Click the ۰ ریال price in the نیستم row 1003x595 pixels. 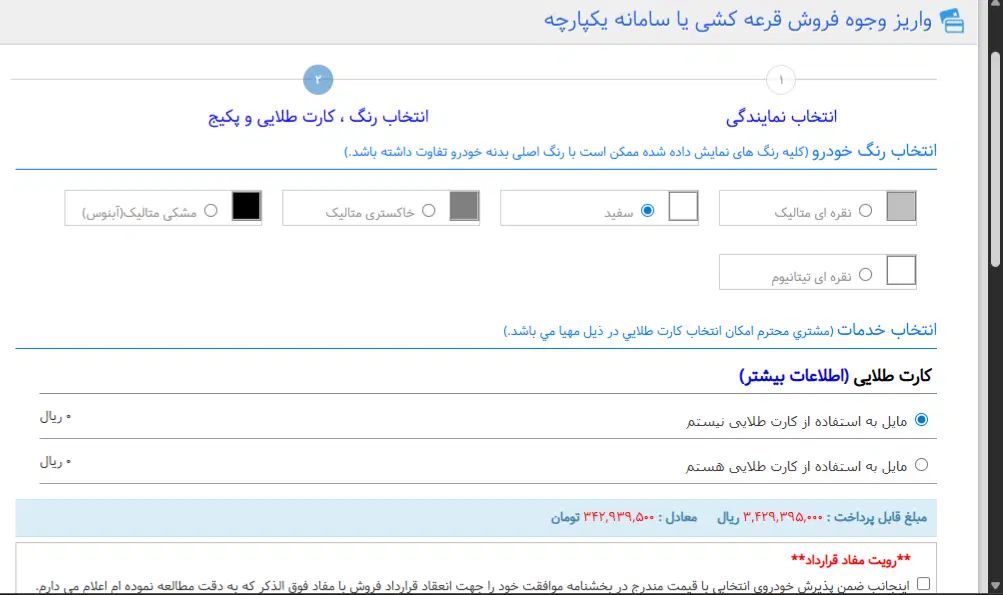coord(55,416)
